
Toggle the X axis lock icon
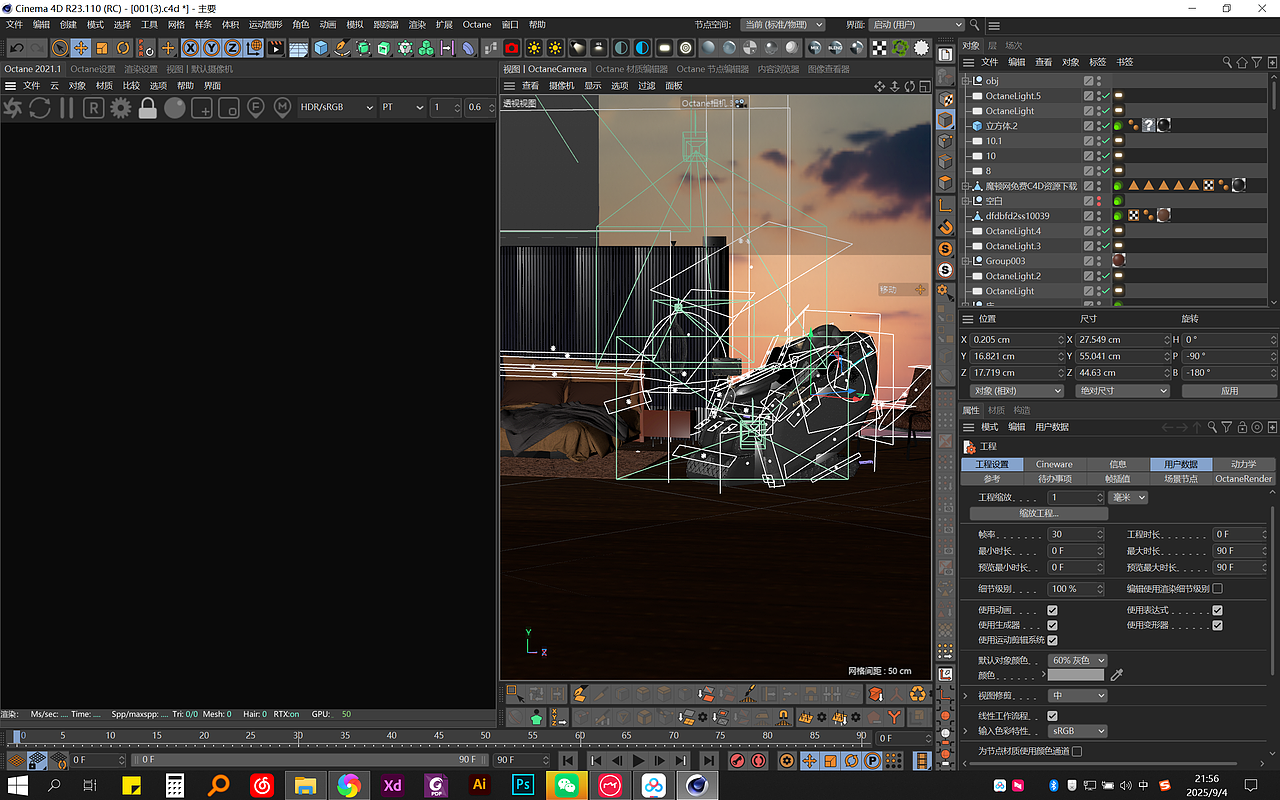pos(190,47)
